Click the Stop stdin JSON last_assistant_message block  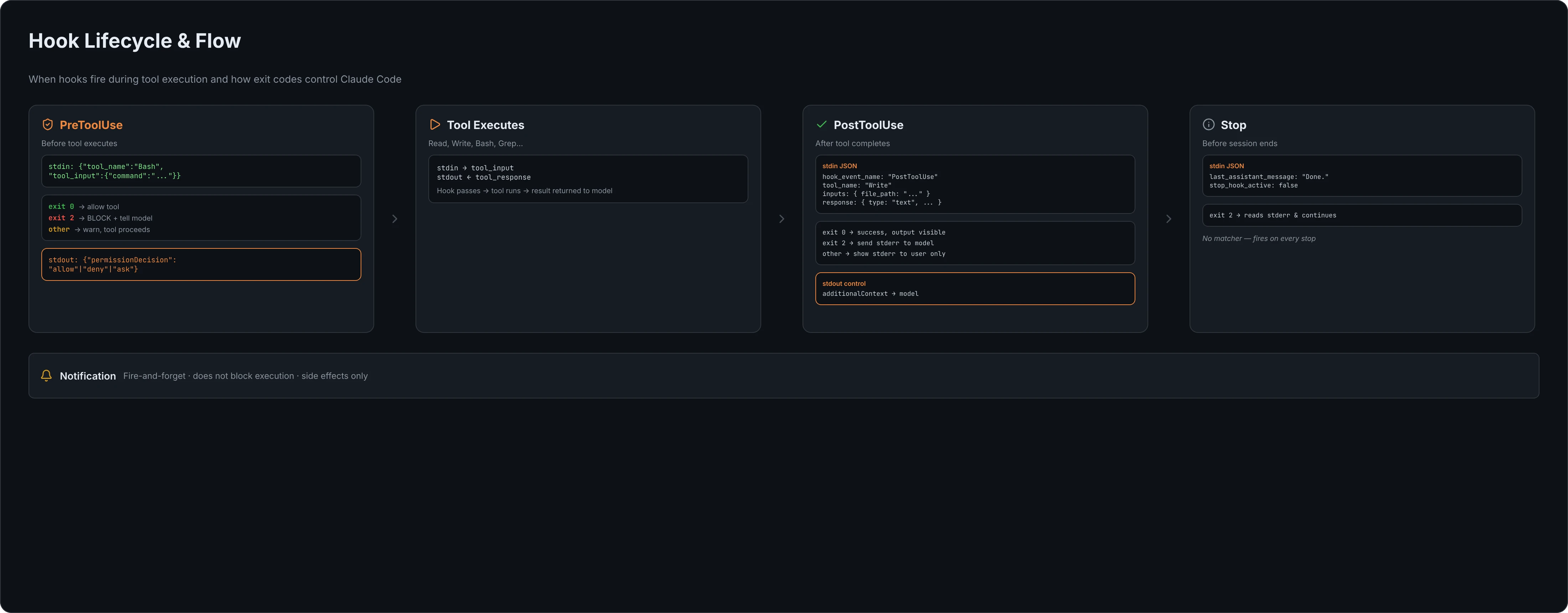(x=1362, y=176)
